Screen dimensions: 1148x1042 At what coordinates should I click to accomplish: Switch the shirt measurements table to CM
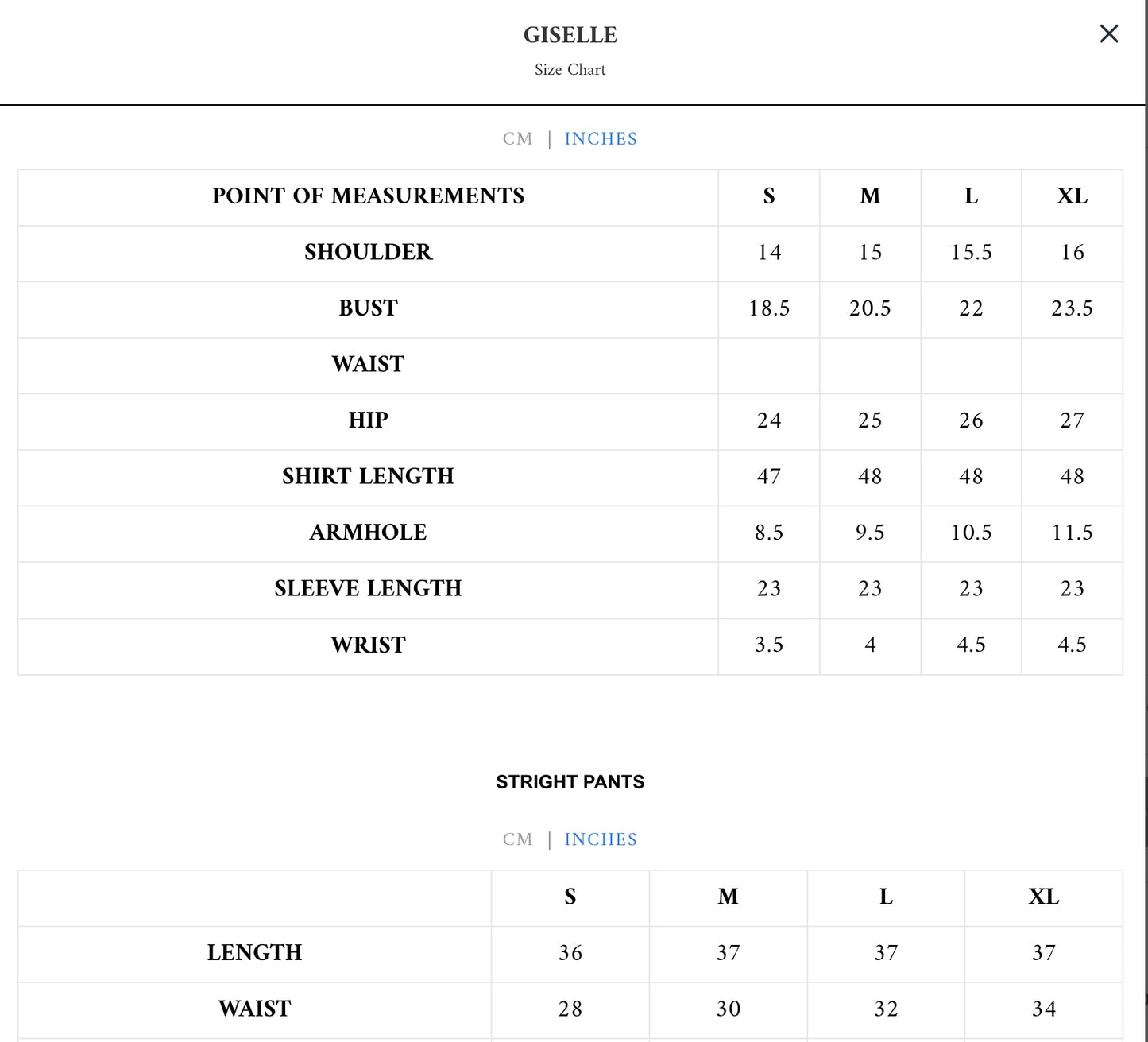[x=517, y=139]
